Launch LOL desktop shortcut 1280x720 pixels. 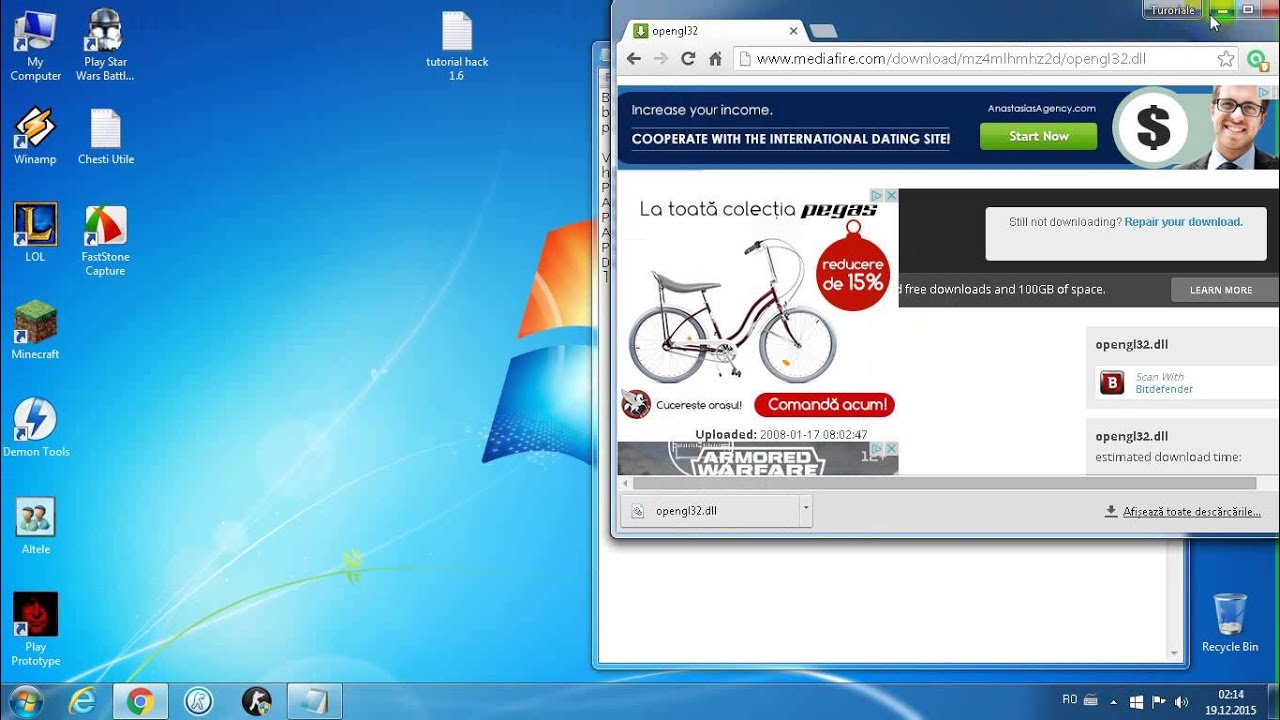pyautogui.click(x=35, y=233)
